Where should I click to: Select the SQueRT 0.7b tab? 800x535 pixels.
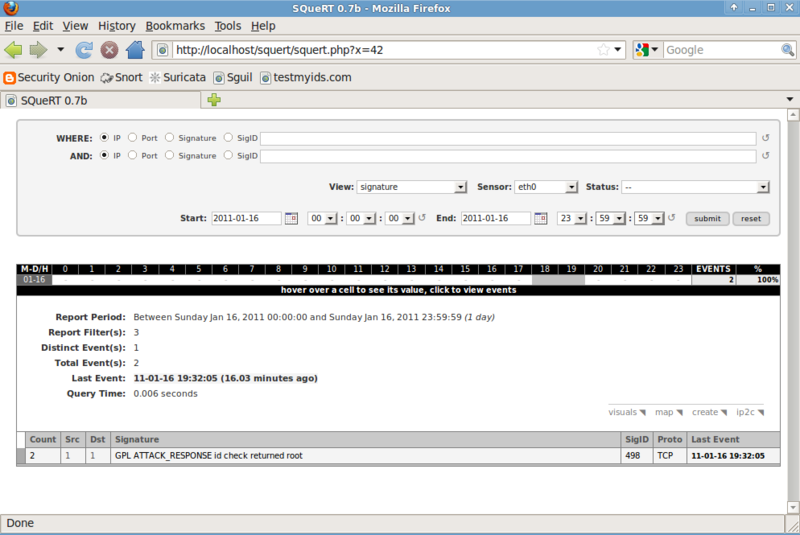click(101, 100)
